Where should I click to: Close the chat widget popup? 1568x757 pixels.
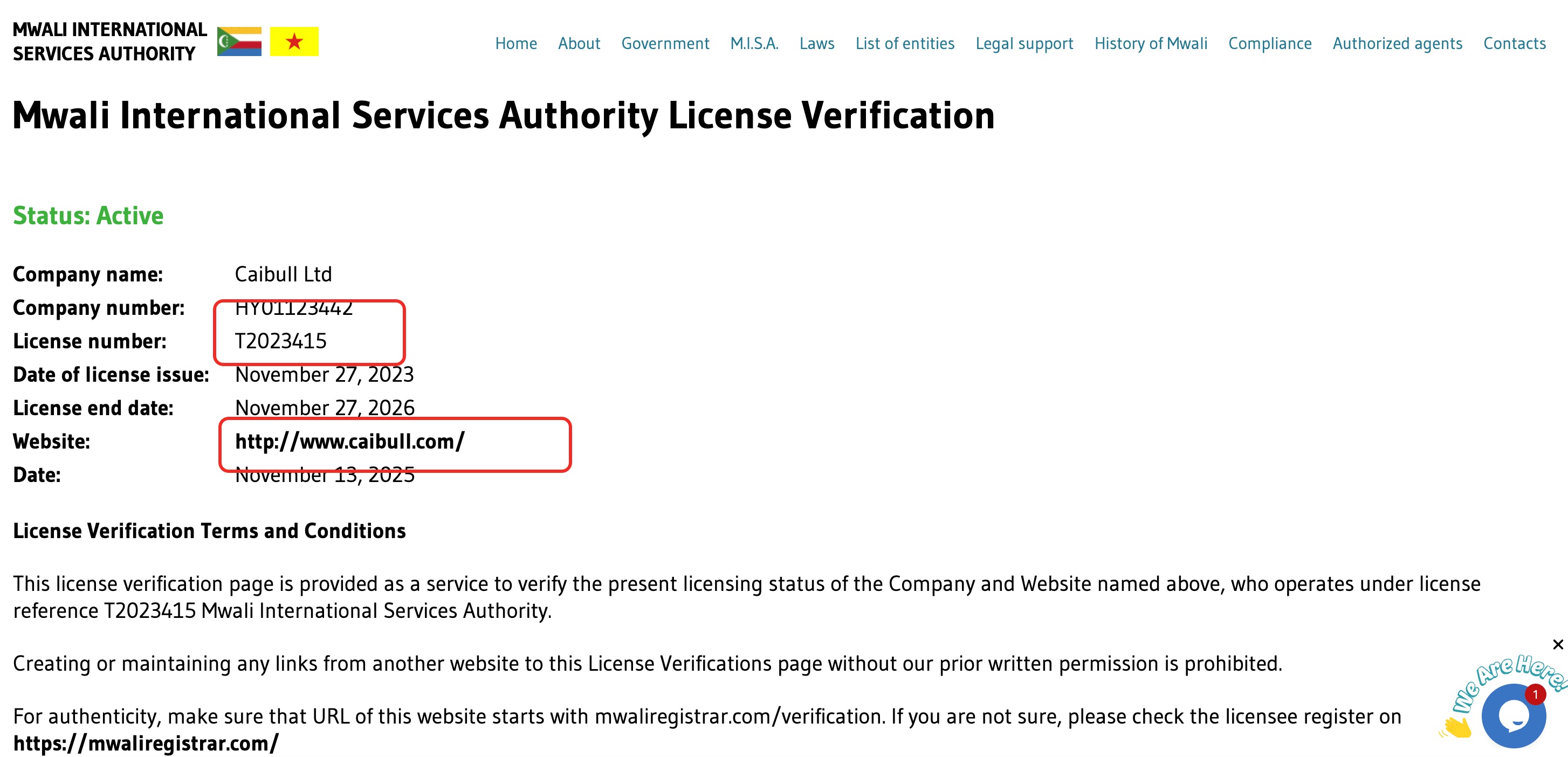point(1558,644)
